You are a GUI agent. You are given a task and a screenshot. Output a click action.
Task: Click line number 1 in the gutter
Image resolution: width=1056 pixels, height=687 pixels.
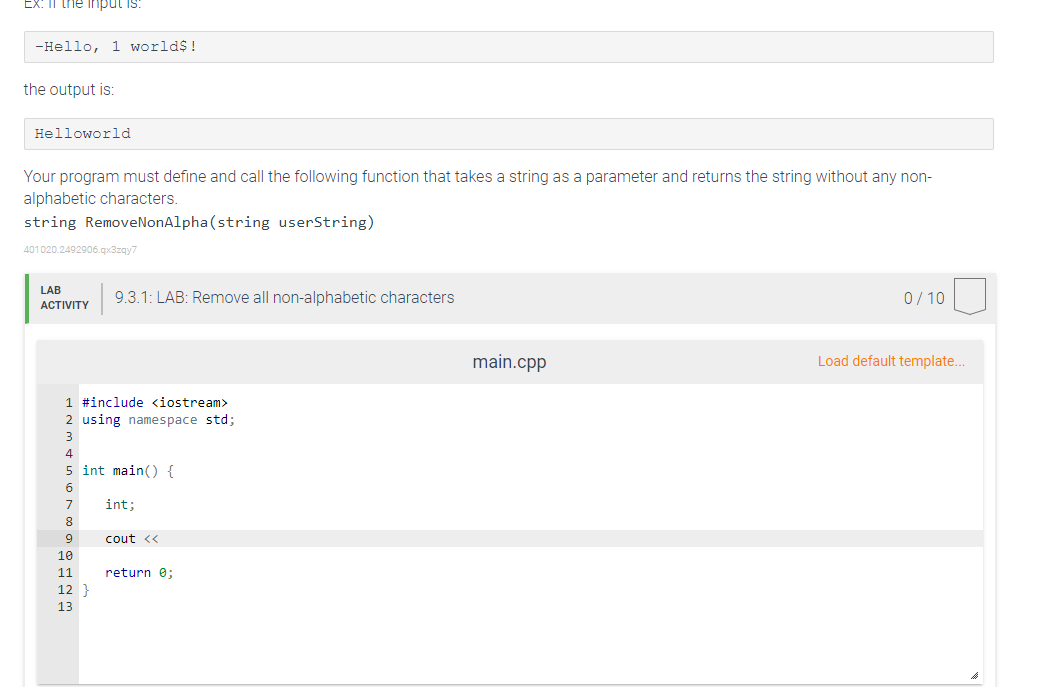click(69, 403)
